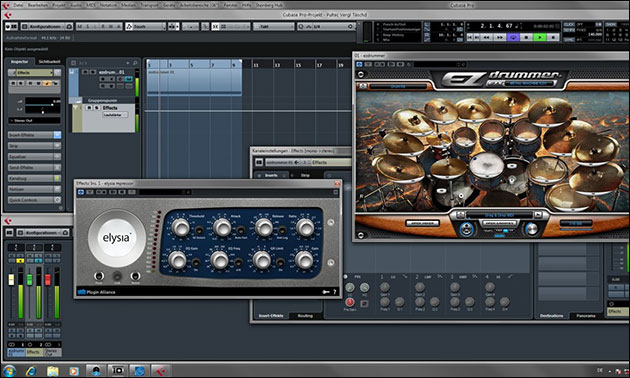
Task: Expand the Notizen section in the Inspector
Action: pyautogui.click(x=34, y=189)
